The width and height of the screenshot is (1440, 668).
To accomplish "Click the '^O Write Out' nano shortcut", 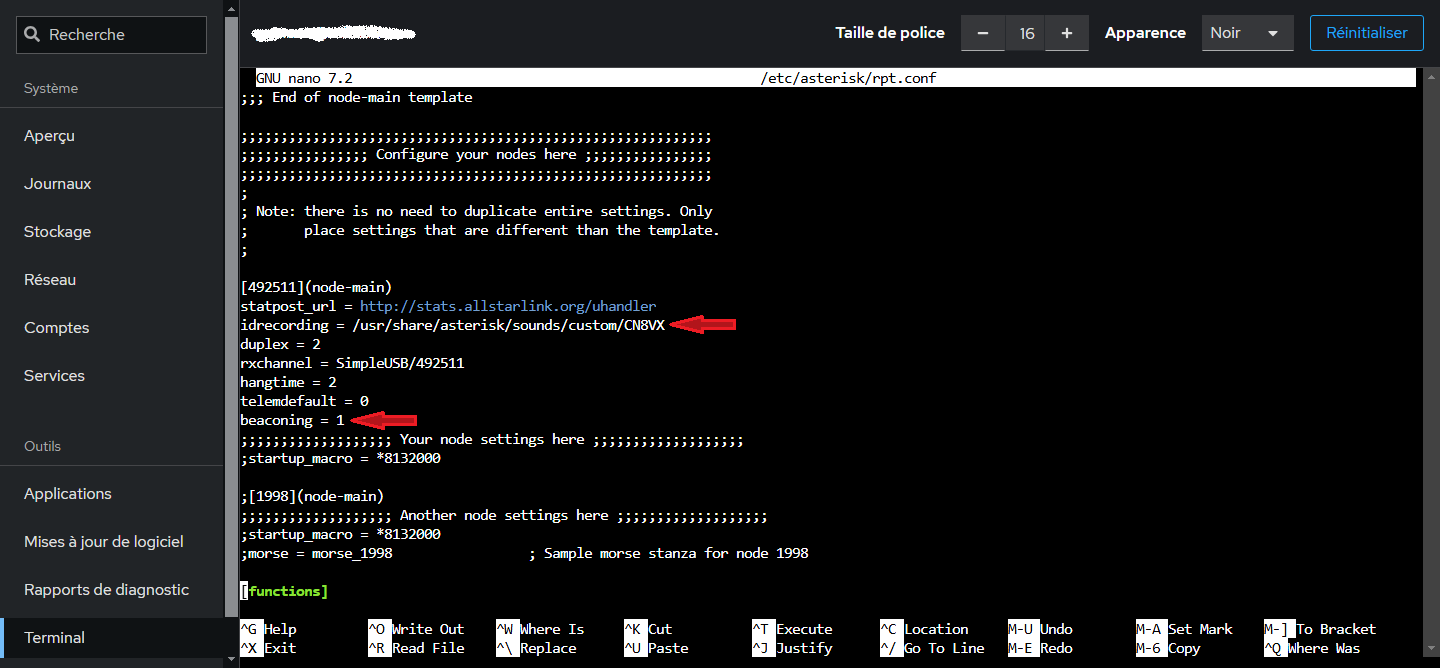I will coord(416,629).
